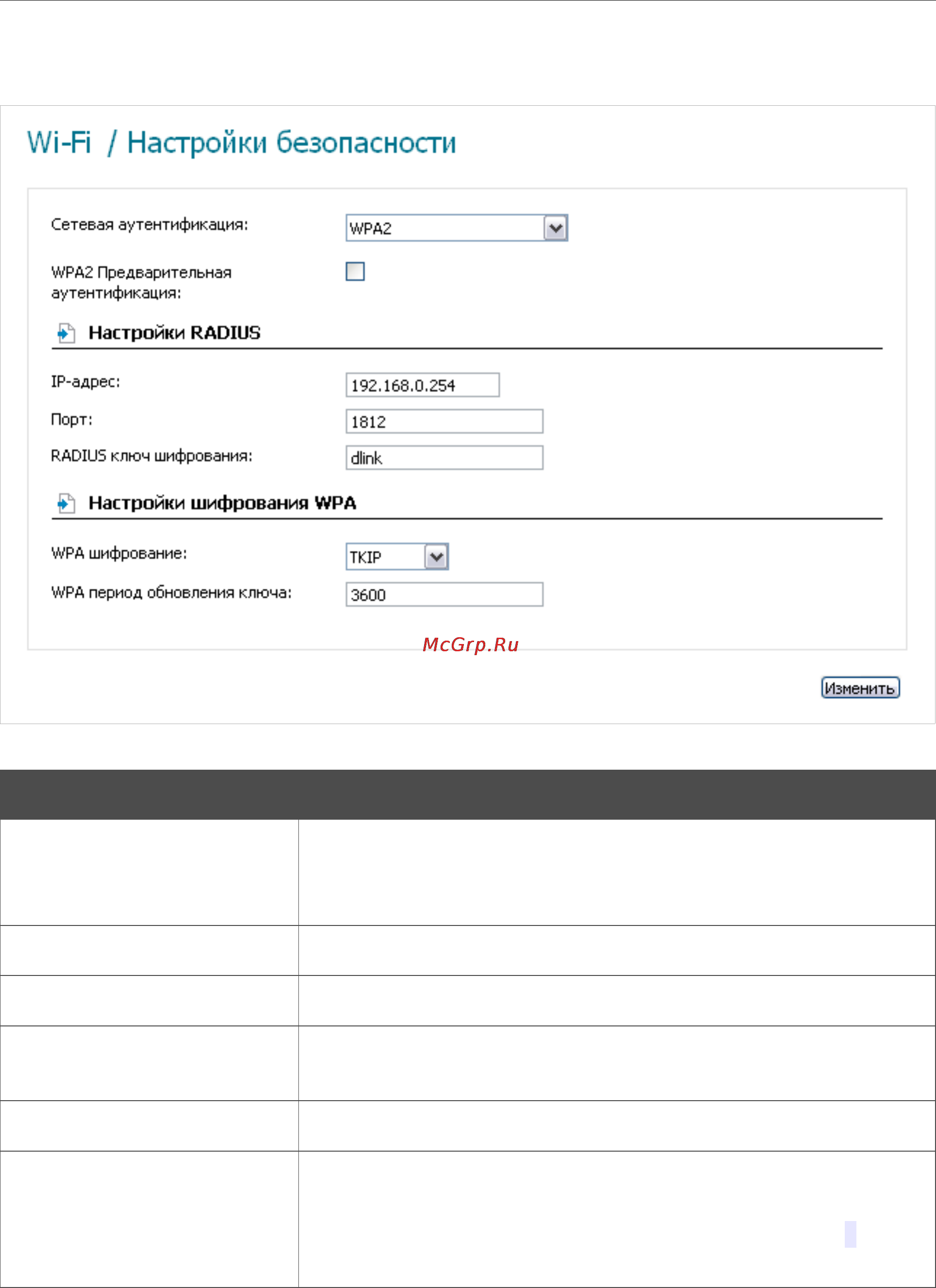This screenshot has width=936, height=1288.
Task: Click the Настройки RADIUS section icon
Action: click(x=66, y=333)
